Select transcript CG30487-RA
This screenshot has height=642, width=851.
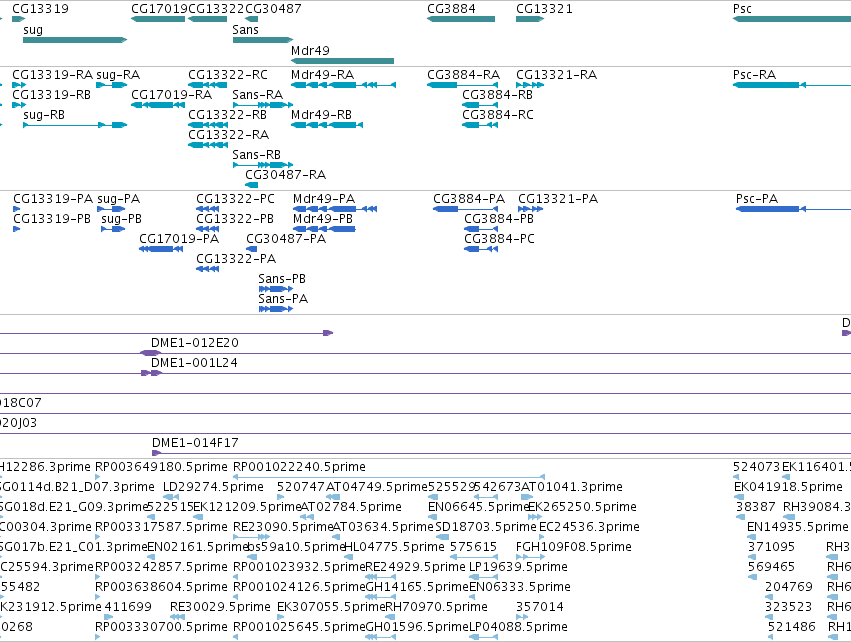[x=251, y=185]
